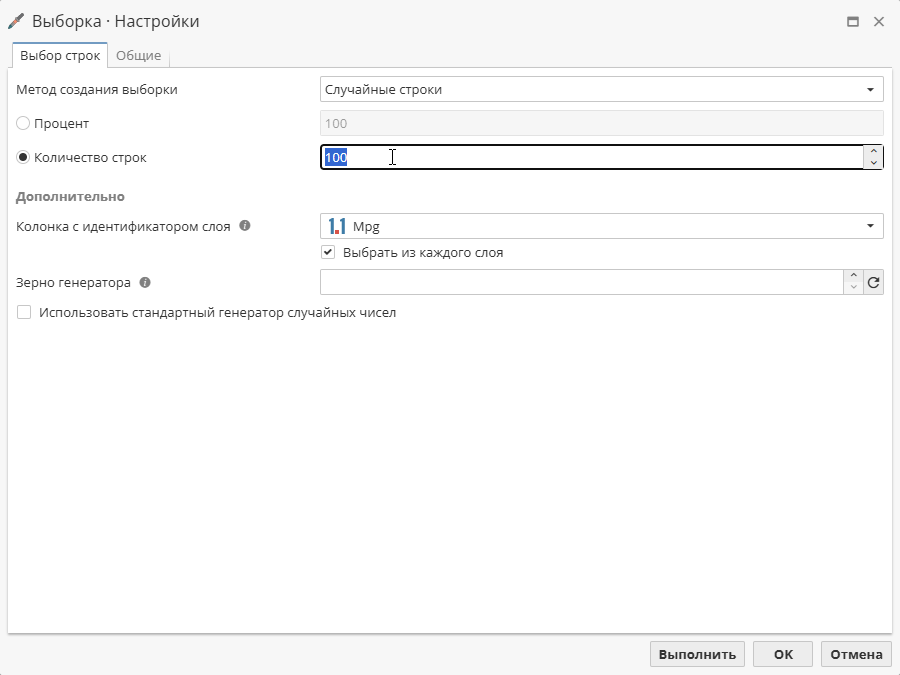Click the refresh icon to regenerate seed
Screen dimensions: 900x675
point(874,282)
